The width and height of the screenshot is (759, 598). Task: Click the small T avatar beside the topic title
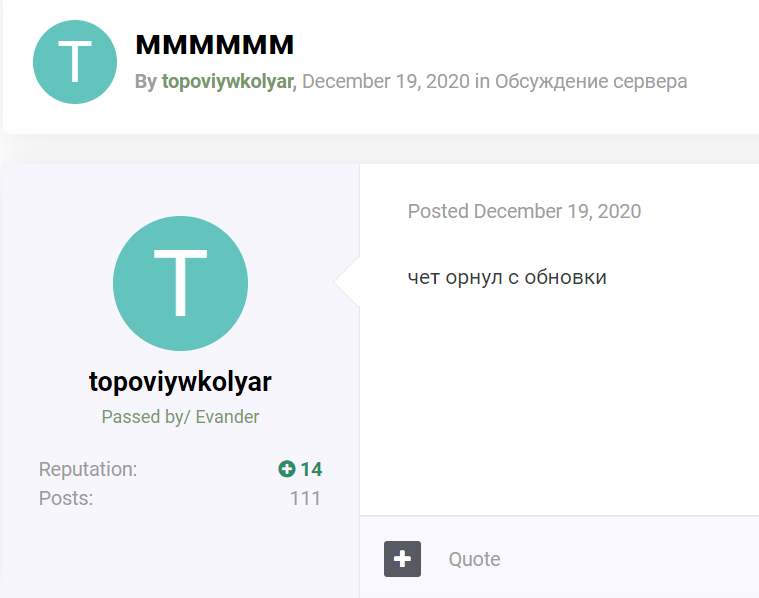point(75,62)
